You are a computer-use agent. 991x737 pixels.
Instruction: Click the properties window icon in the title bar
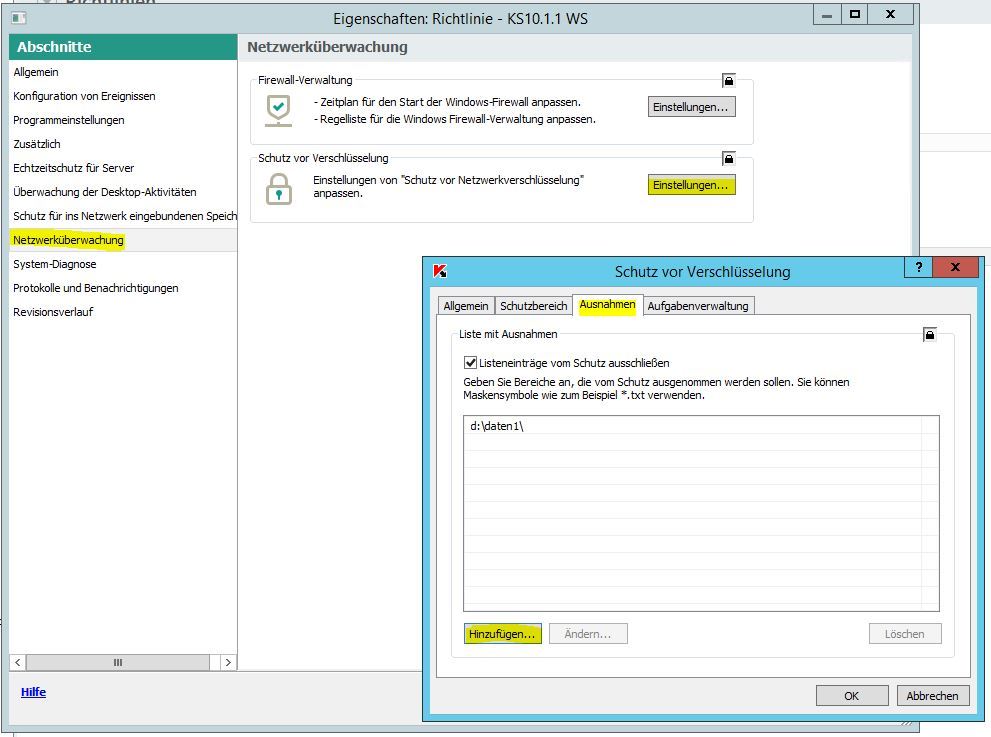coord(19,18)
